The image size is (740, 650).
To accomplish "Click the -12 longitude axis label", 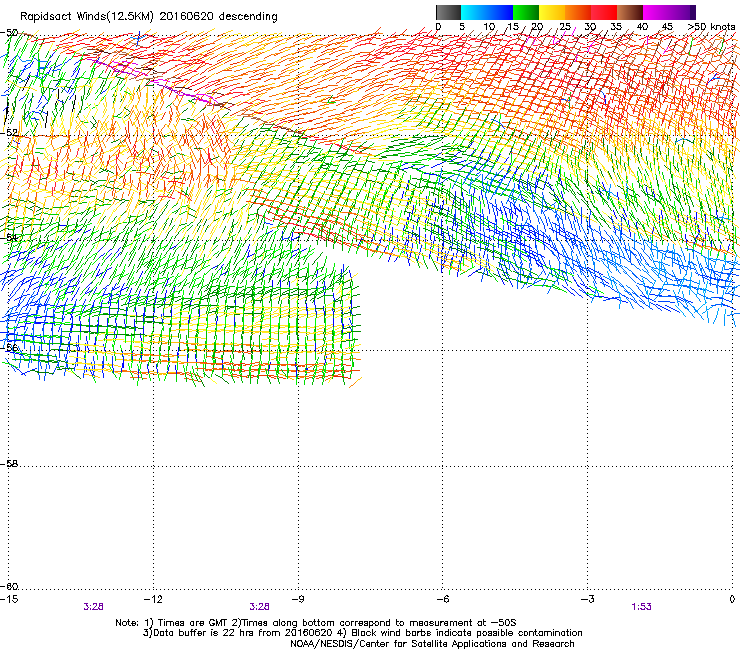I will (x=153, y=599).
